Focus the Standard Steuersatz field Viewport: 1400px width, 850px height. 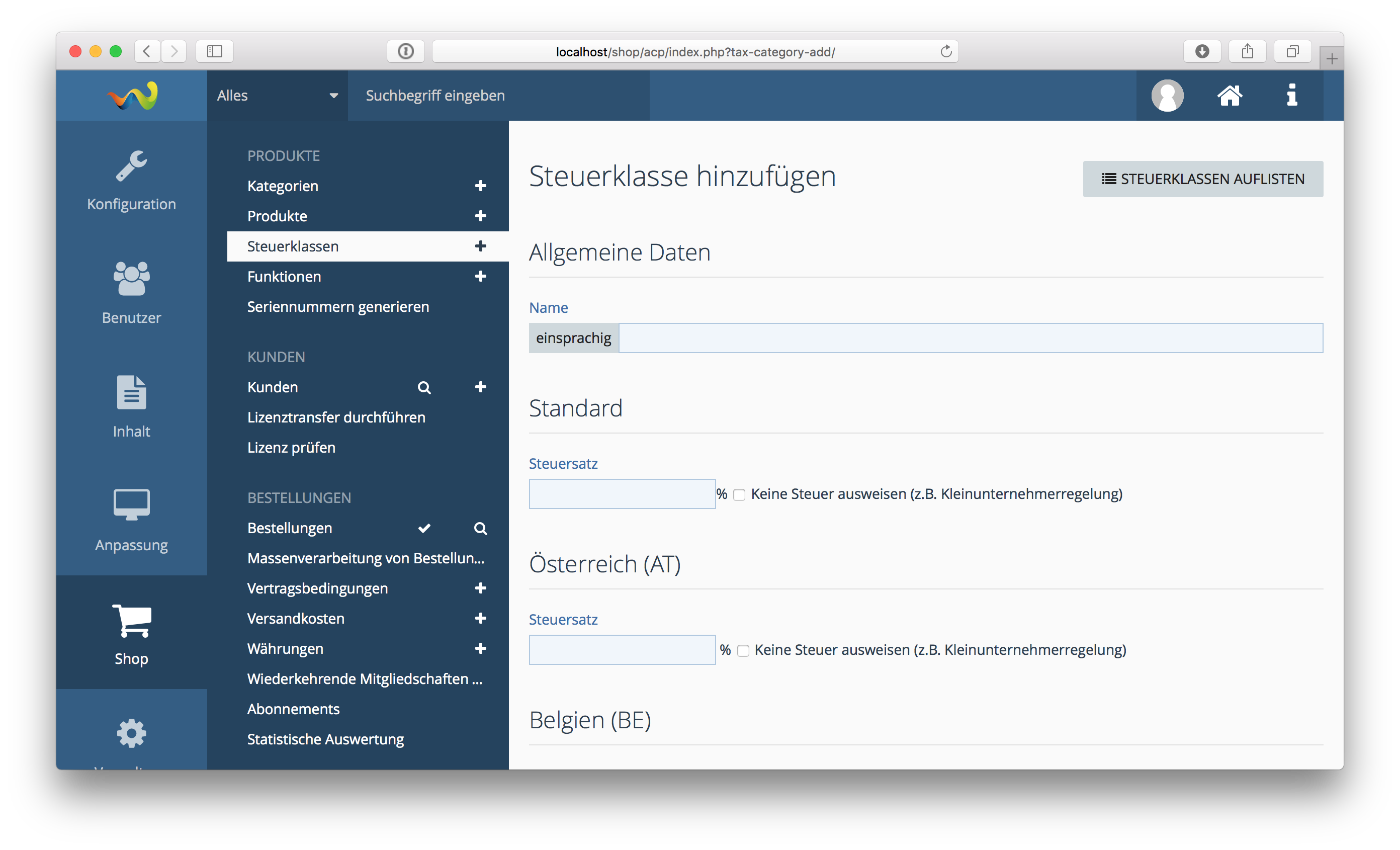tap(621, 494)
